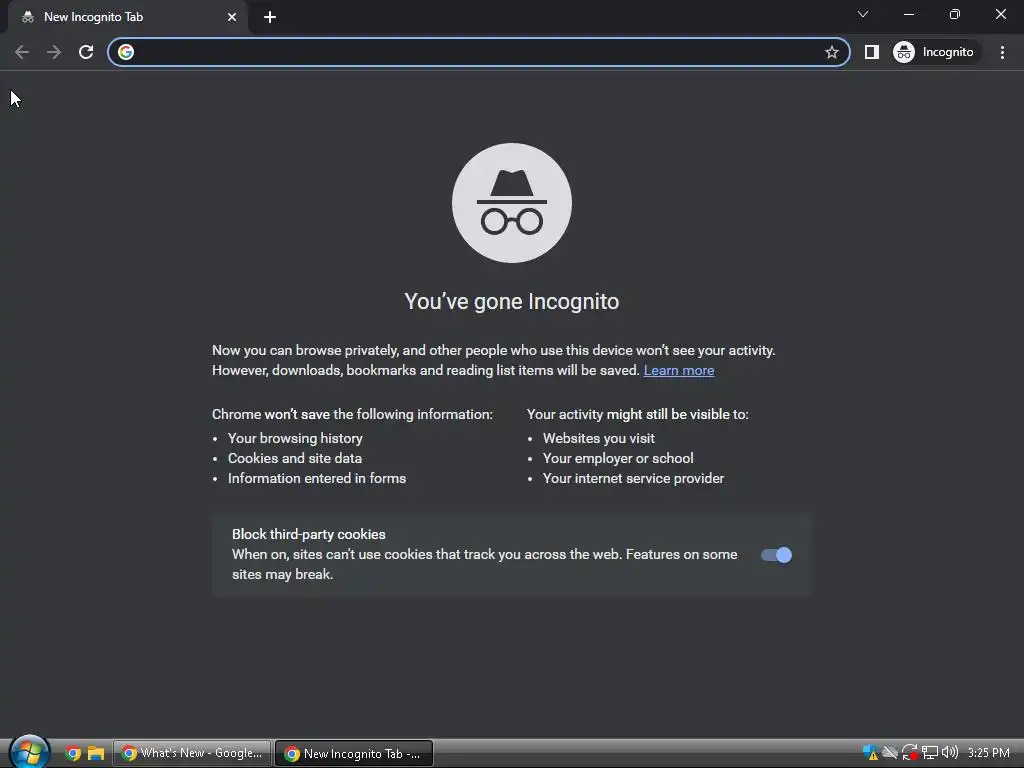Open the volume speaker tray icon
Image resolution: width=1024 pixels, height=768 pixels.
tap(950, 752)
